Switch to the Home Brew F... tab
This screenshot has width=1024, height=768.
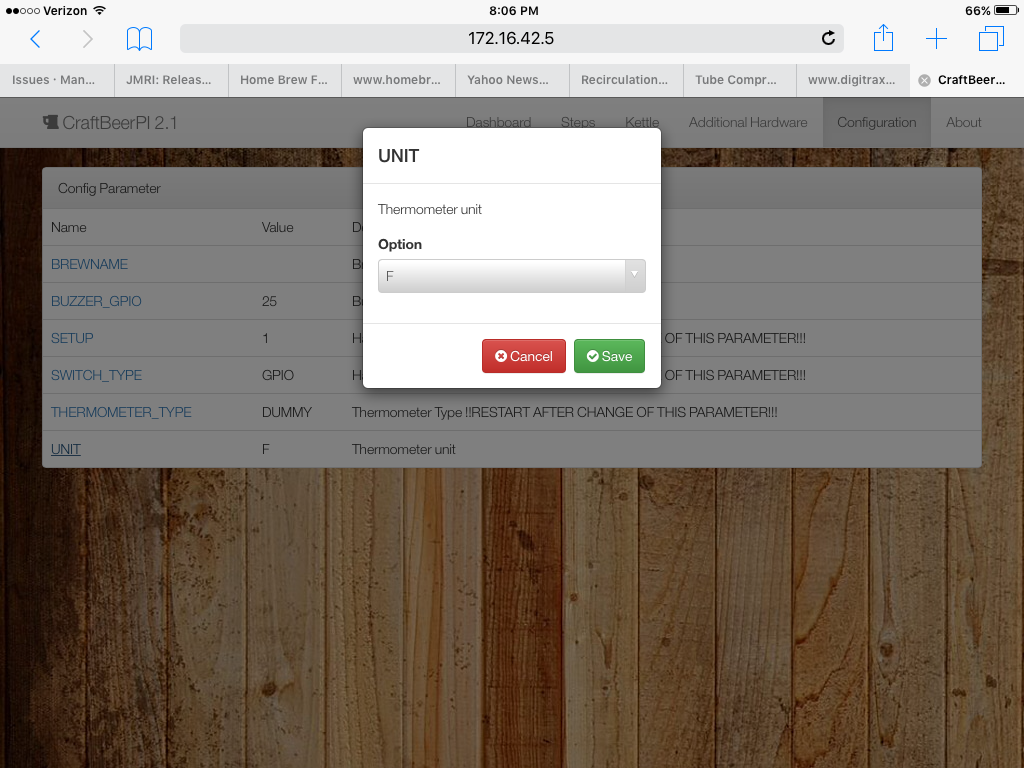[285, 80]
